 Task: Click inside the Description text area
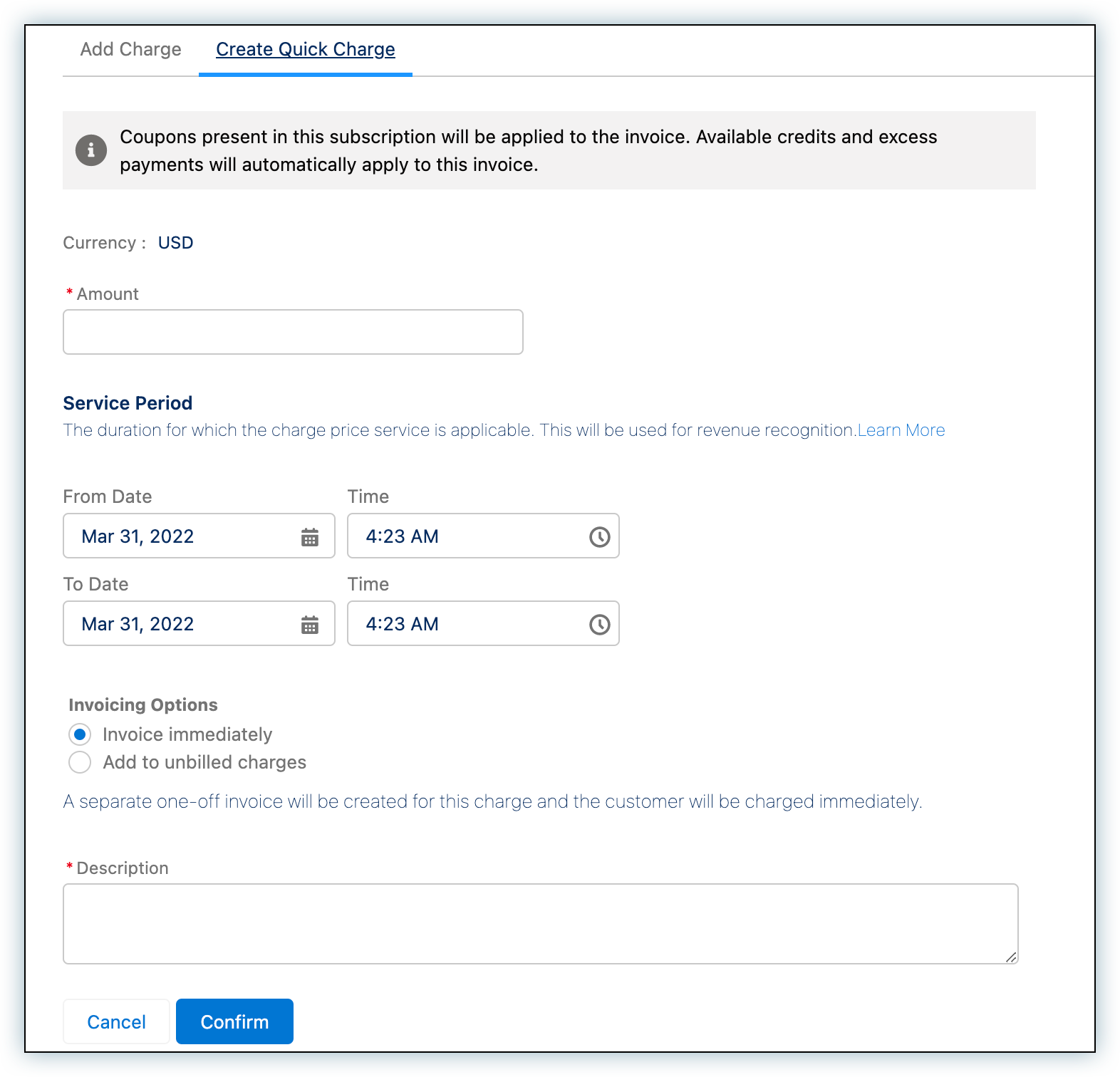pyautogui.click(x=540, y=924)
